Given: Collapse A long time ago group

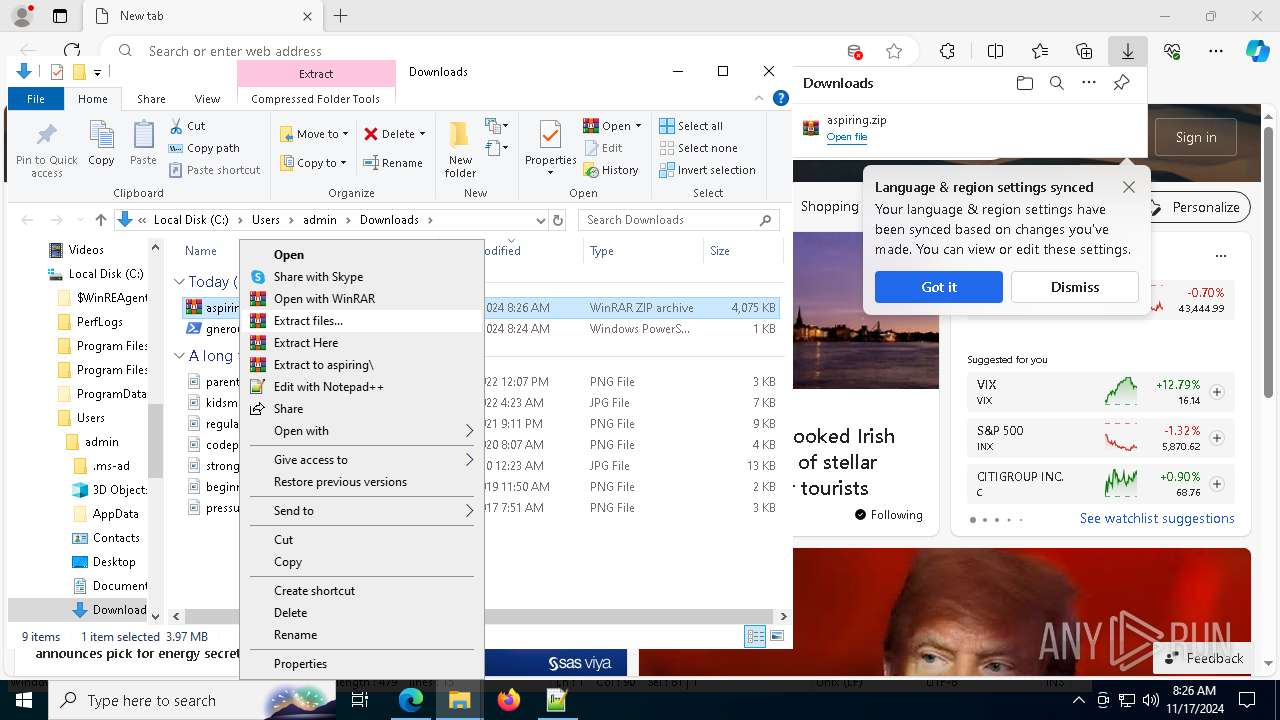Looking at the screenshot, I should (x=180, y=355).
